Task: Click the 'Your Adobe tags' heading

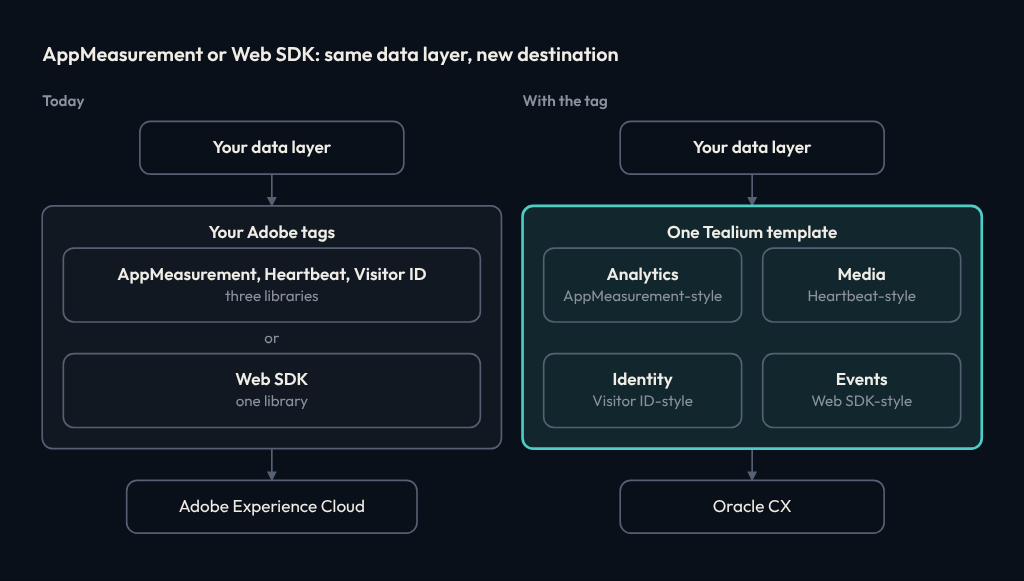Action: click(272, 232)
